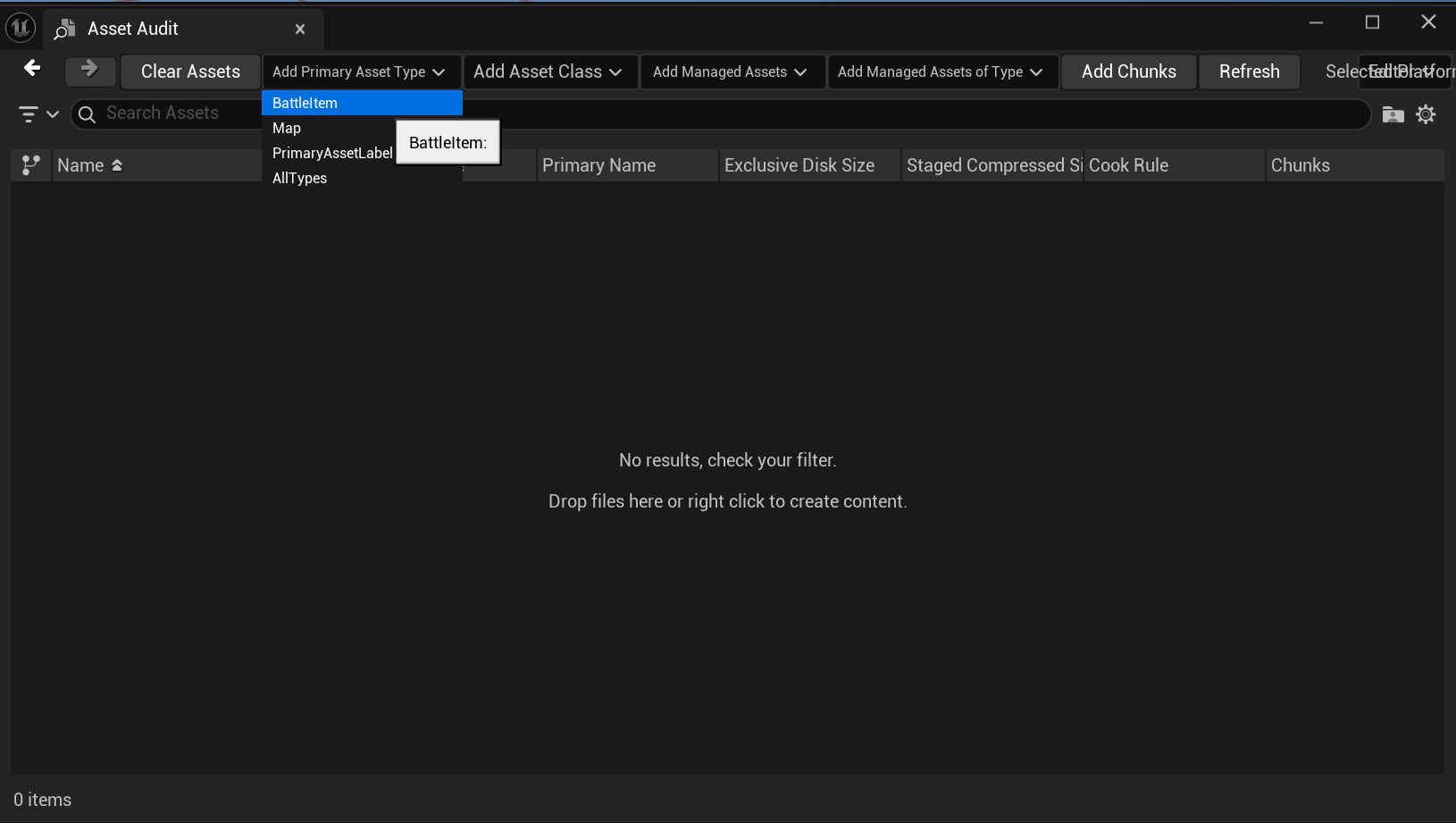This screenshot has width=1456, height=823.
Task: Close the Asset Audit window
Action: coord(1428,22)
